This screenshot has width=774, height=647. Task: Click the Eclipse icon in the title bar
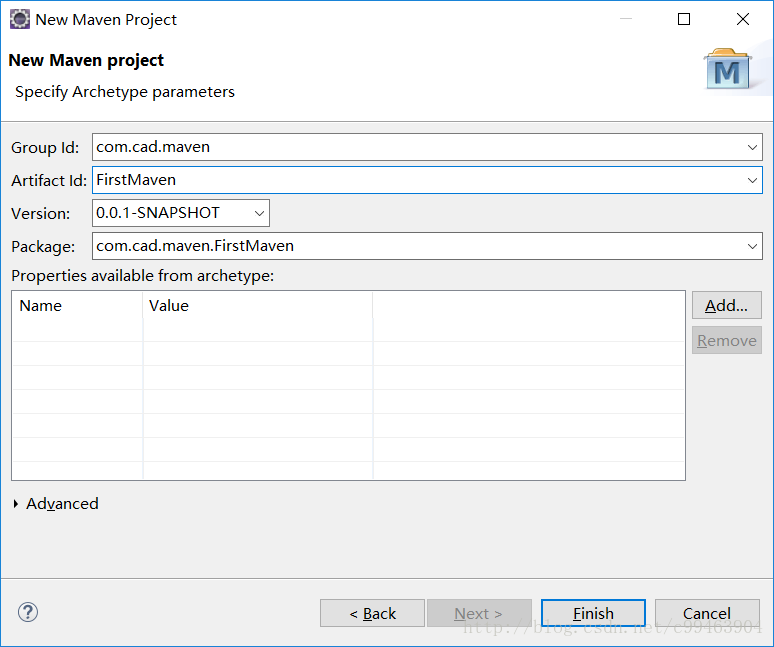[x=20, y=19]
